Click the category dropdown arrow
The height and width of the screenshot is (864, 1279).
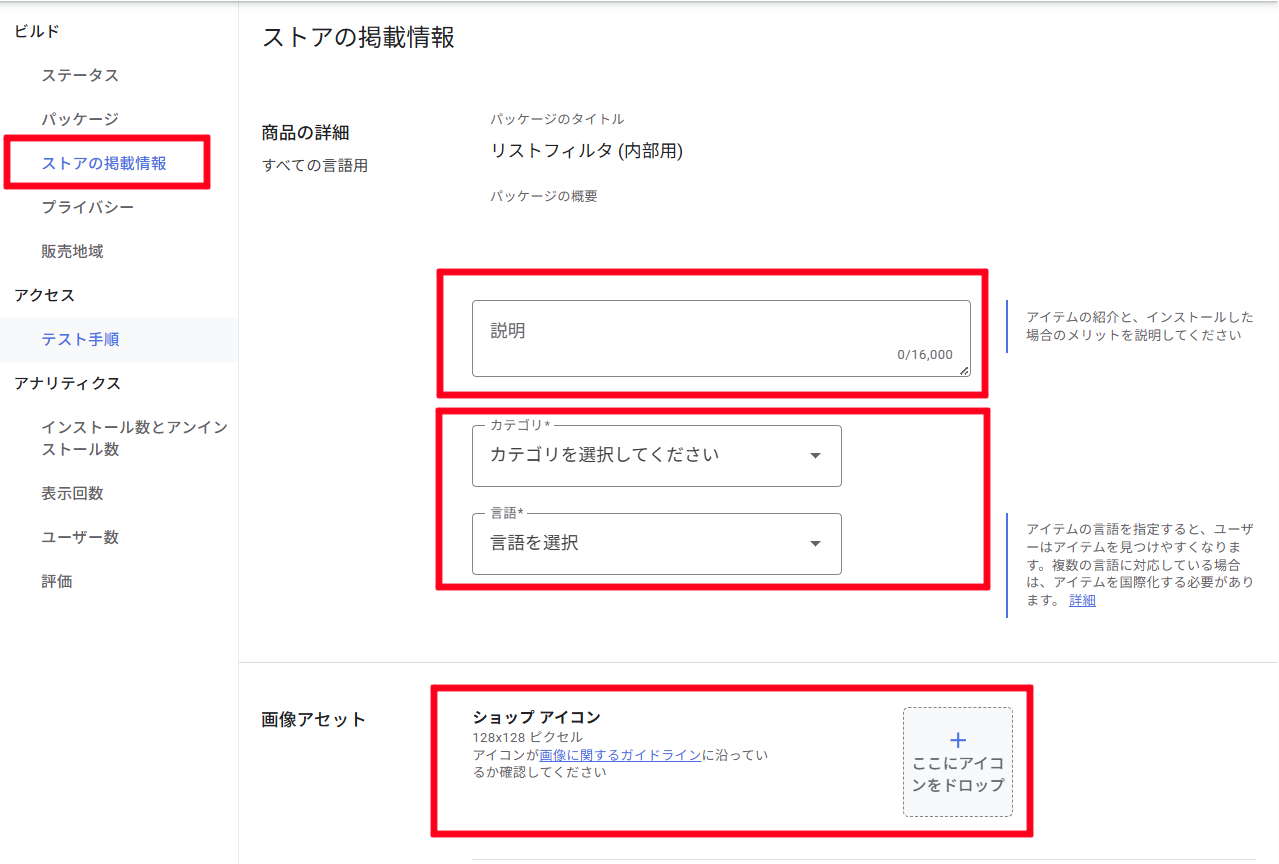815,456
